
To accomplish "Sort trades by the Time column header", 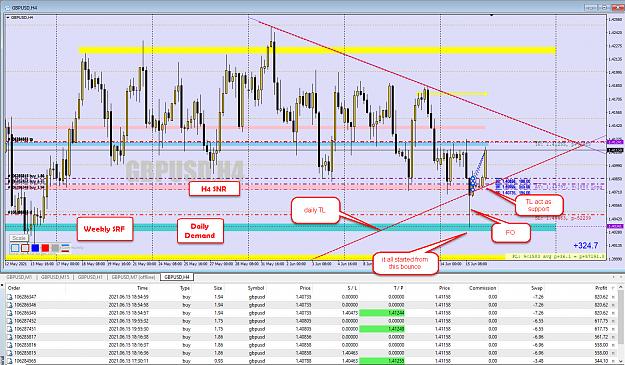I will click(142, 288).
